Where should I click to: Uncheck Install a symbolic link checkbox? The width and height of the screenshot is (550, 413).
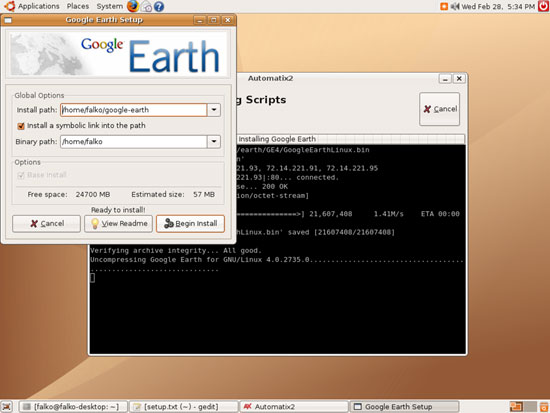(21, 126)
